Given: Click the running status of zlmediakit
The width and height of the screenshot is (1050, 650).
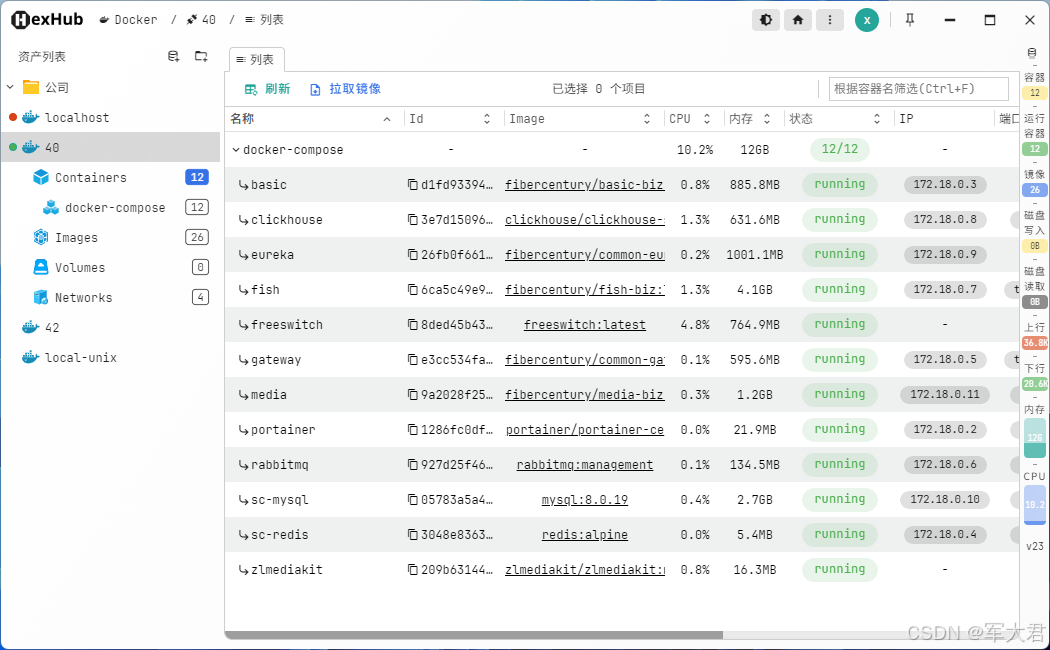Looking at the screenshot, I should point(840,570).
